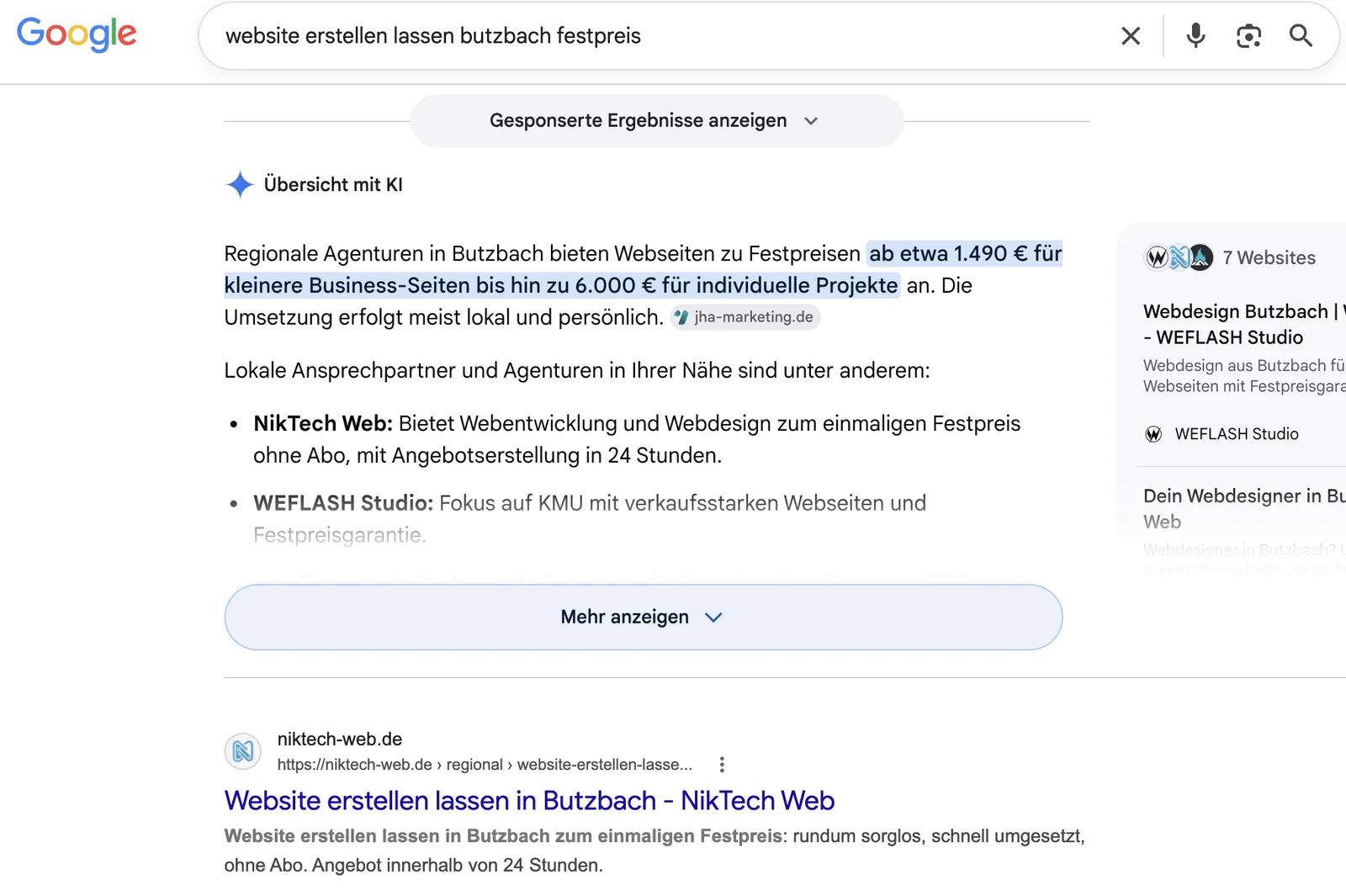Open the niktech-web.de site name

point(340,739)
